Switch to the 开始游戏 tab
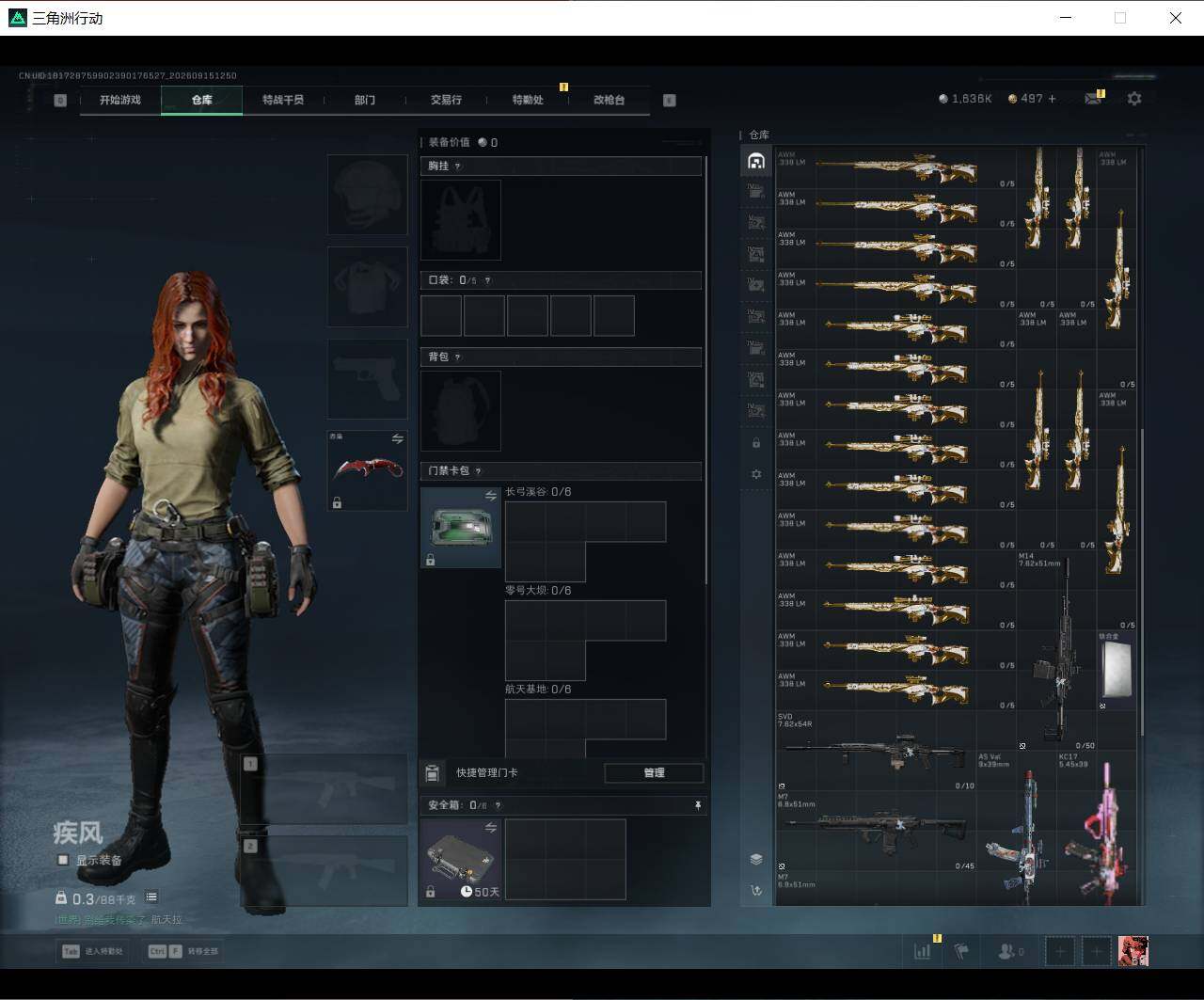The image size is (1204, 1000). (x=120, y=100)
